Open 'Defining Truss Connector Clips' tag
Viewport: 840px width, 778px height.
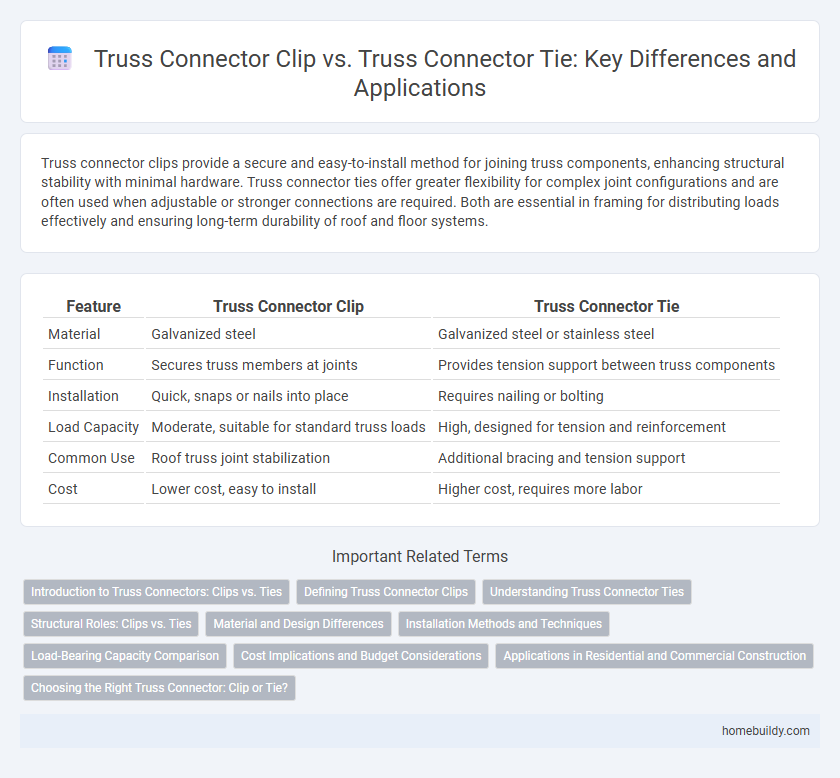pyautogui.click(x=386, y=592)
